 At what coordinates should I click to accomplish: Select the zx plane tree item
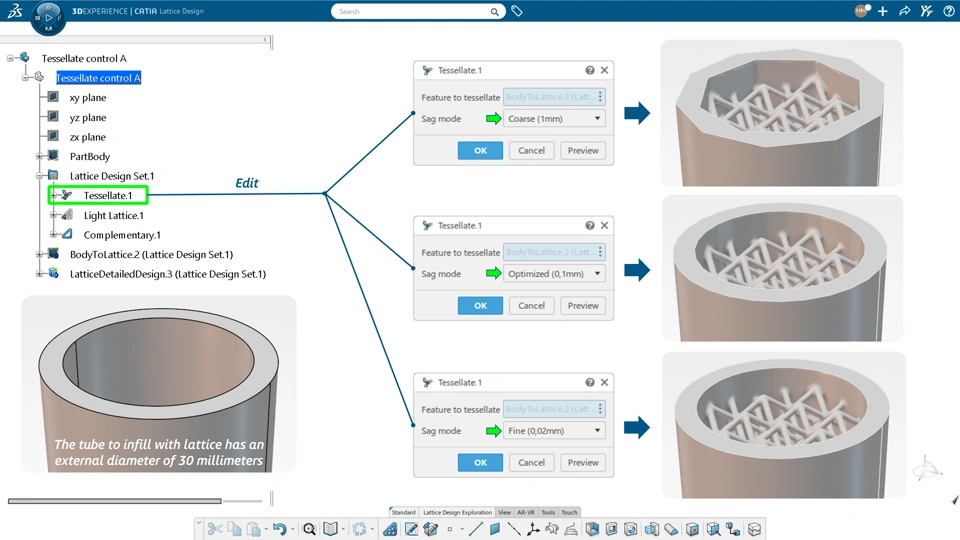pos(88,137)
